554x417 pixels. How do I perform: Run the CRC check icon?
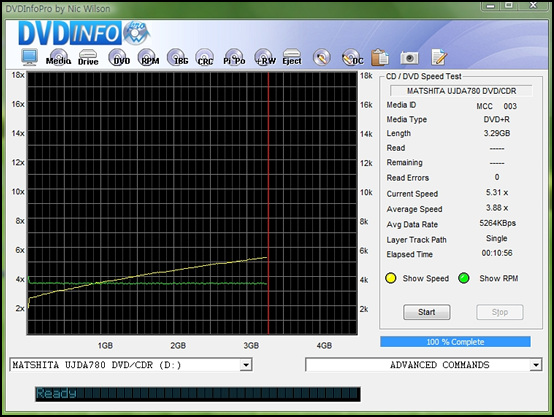click(205, 58)
